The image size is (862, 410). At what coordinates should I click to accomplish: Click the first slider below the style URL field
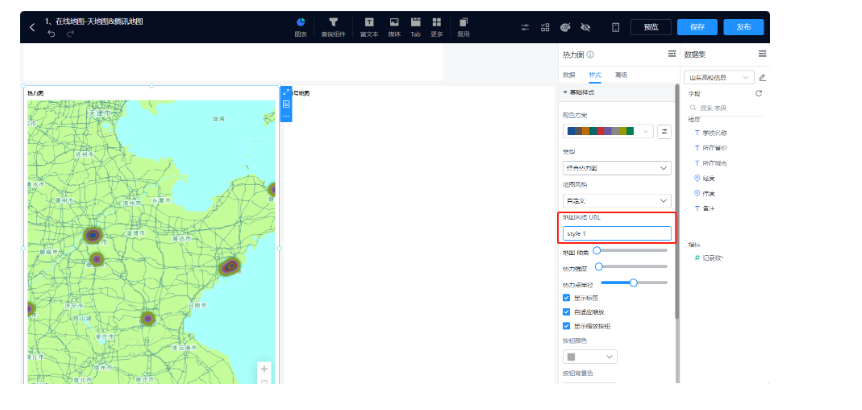[631, 251]
